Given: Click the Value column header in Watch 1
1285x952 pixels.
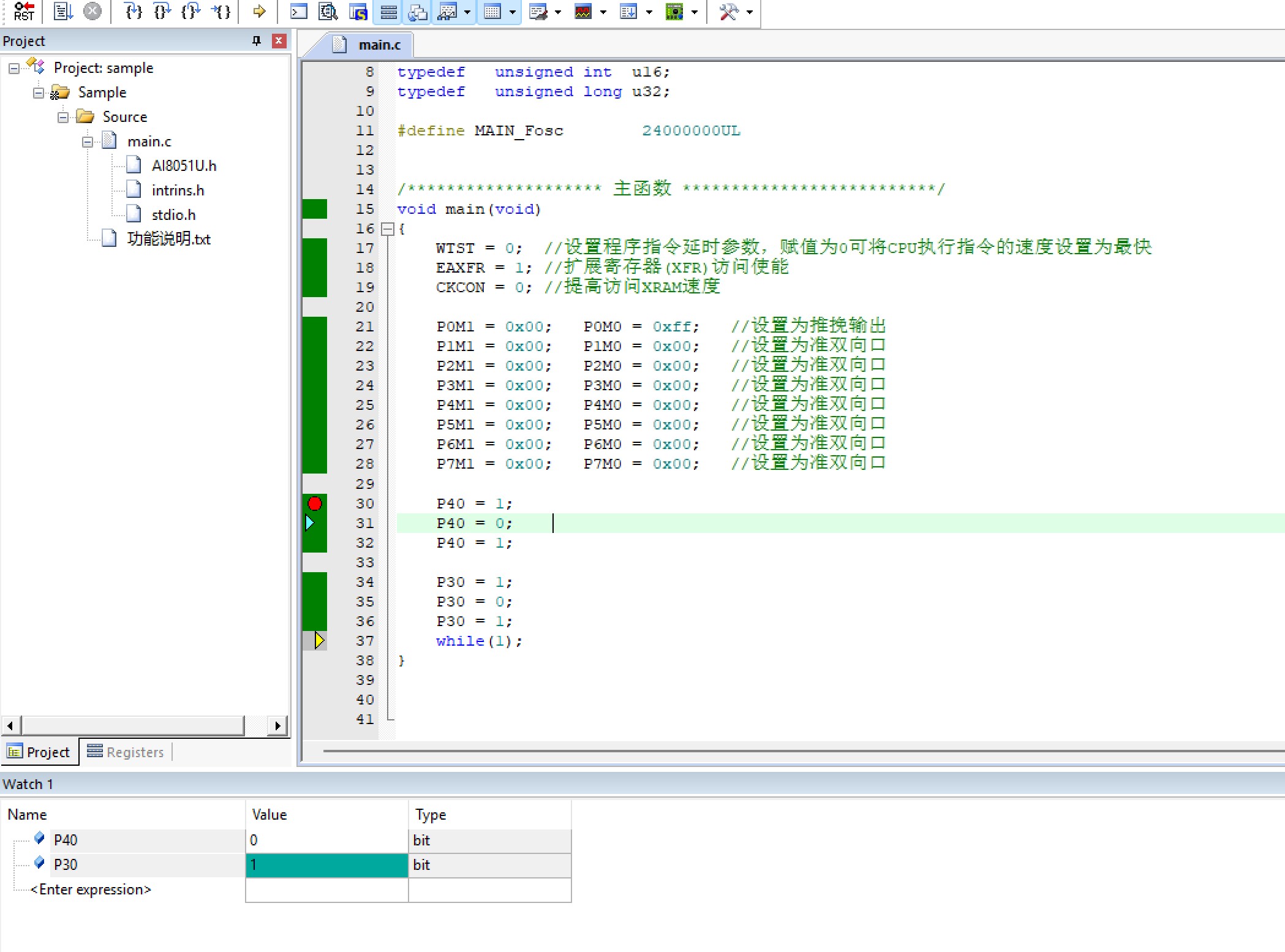Looking at the screenshot, I should [269, 814].
